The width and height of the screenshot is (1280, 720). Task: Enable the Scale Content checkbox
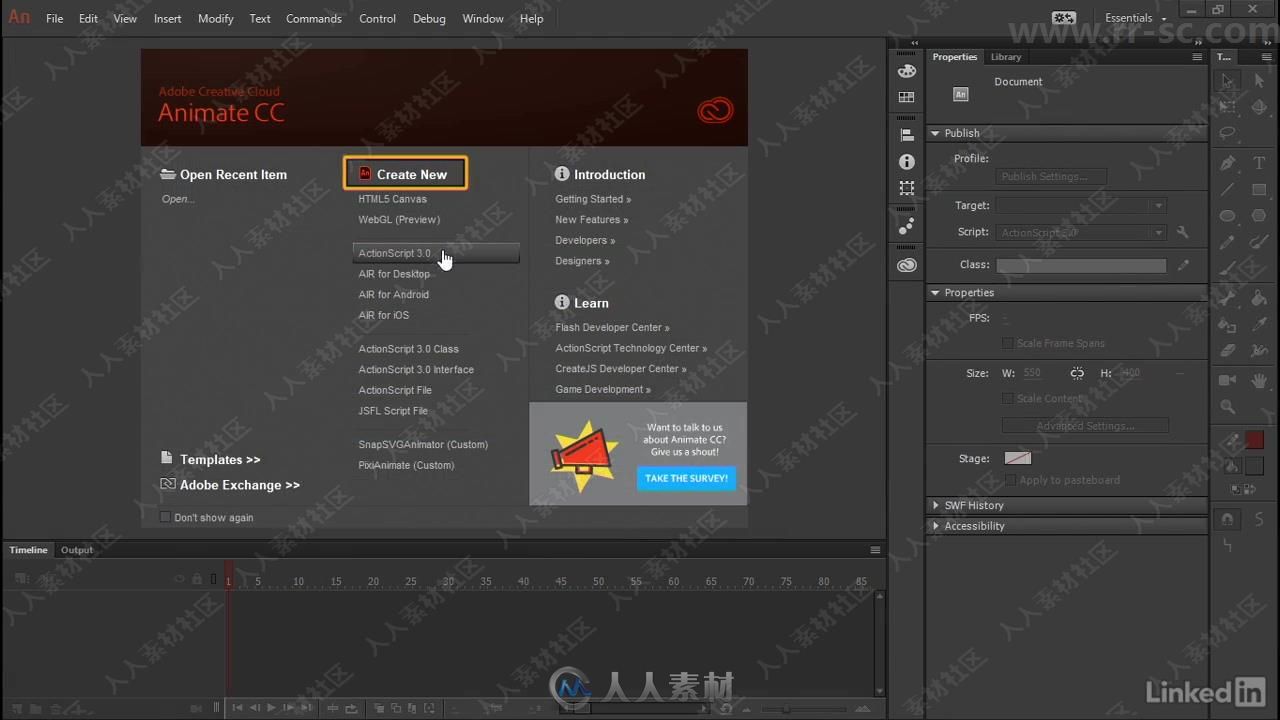1008,398
